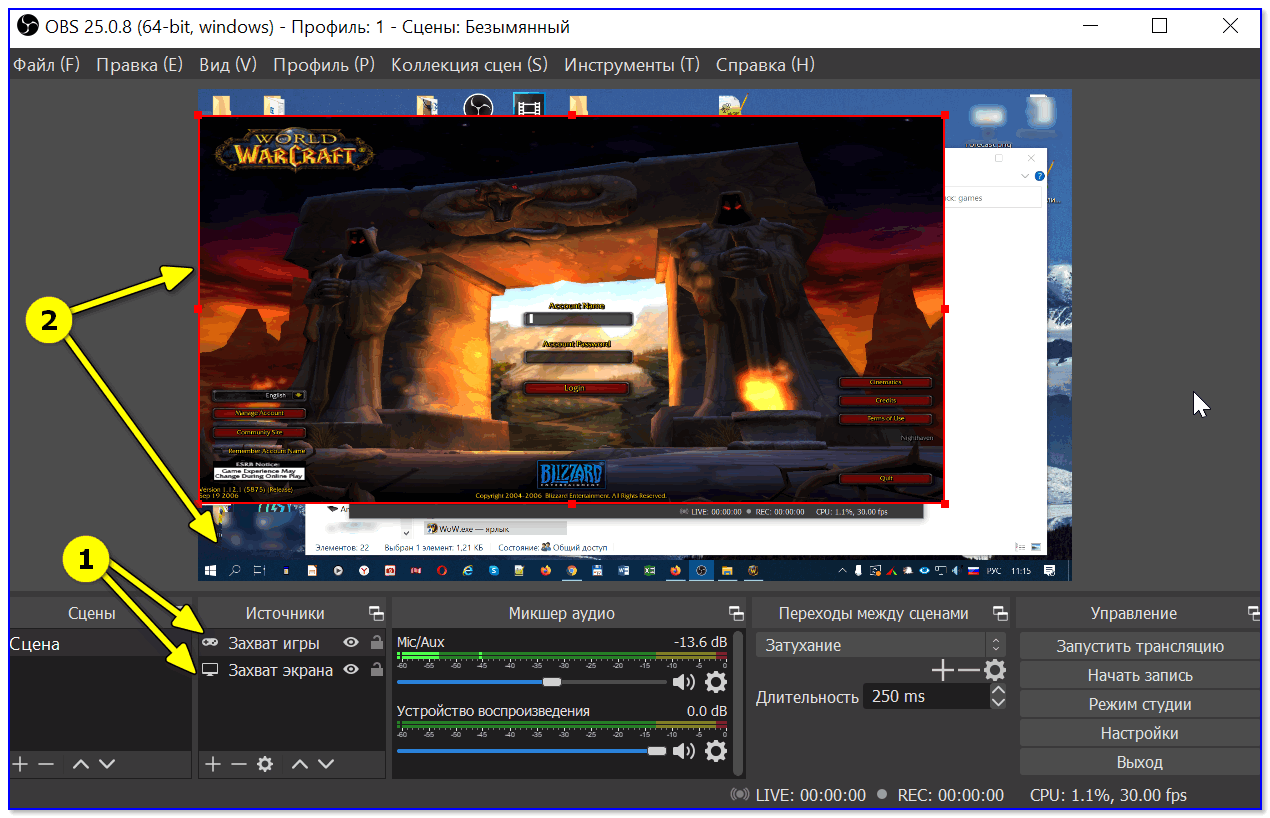Move the selected source up in Источники
This screenshot has height=818, width=1270.
tap(300, 764)
